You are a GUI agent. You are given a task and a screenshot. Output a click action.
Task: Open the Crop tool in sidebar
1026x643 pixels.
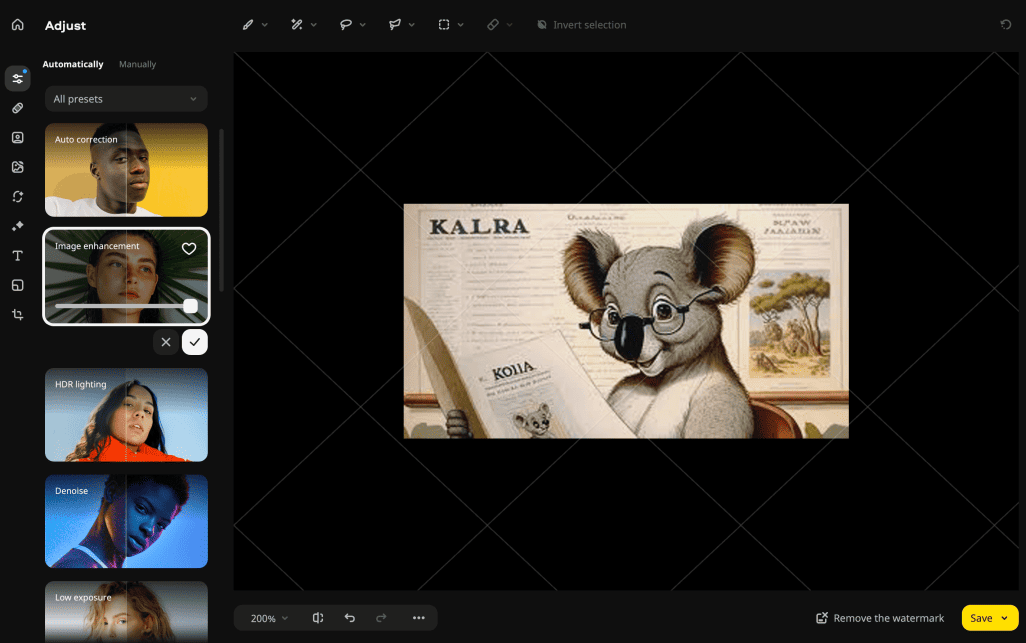pyautogui.click(x=17, y=315)
